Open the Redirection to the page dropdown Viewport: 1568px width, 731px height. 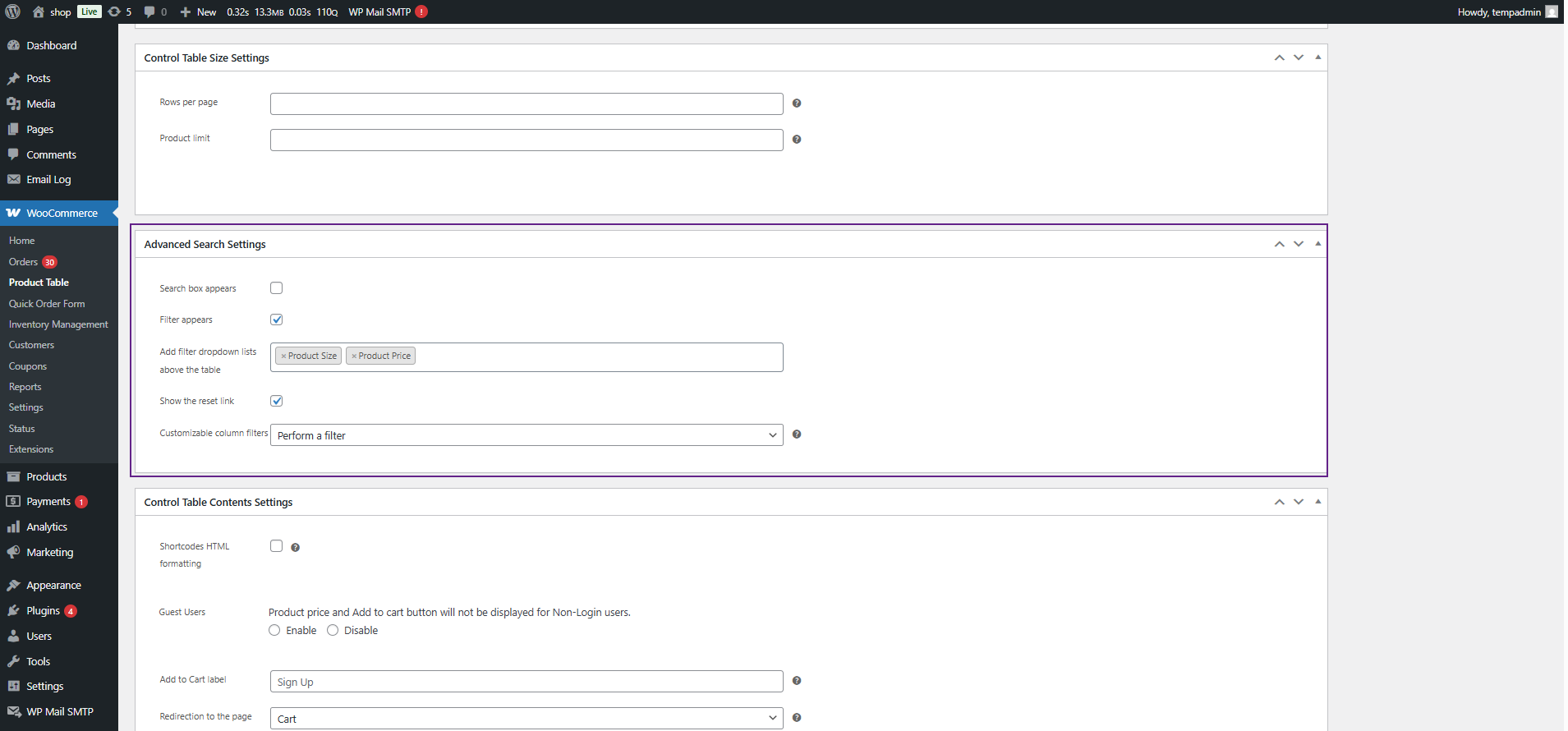coord(526,719)
